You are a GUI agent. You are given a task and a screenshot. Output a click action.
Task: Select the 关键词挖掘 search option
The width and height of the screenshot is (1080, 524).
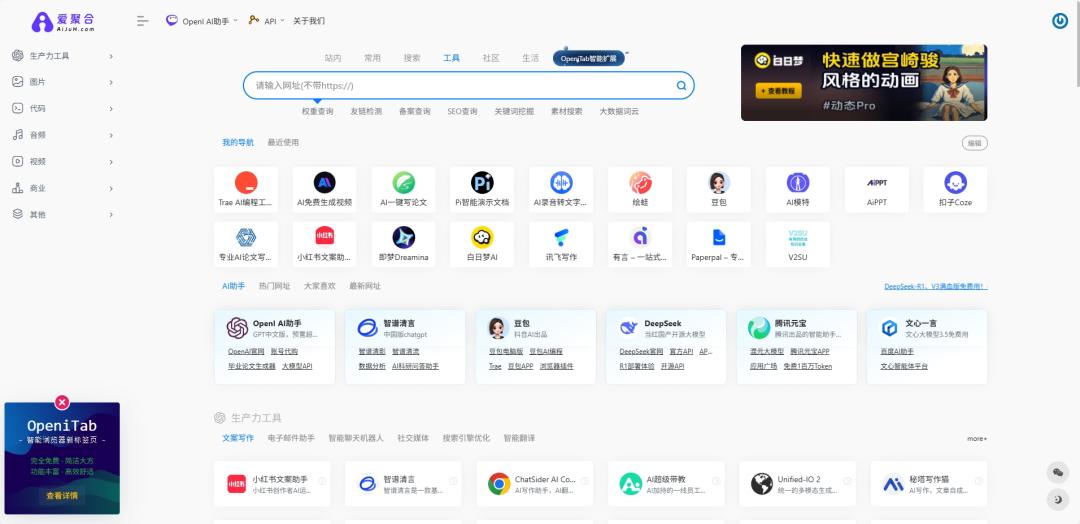[x=514, y=111]
